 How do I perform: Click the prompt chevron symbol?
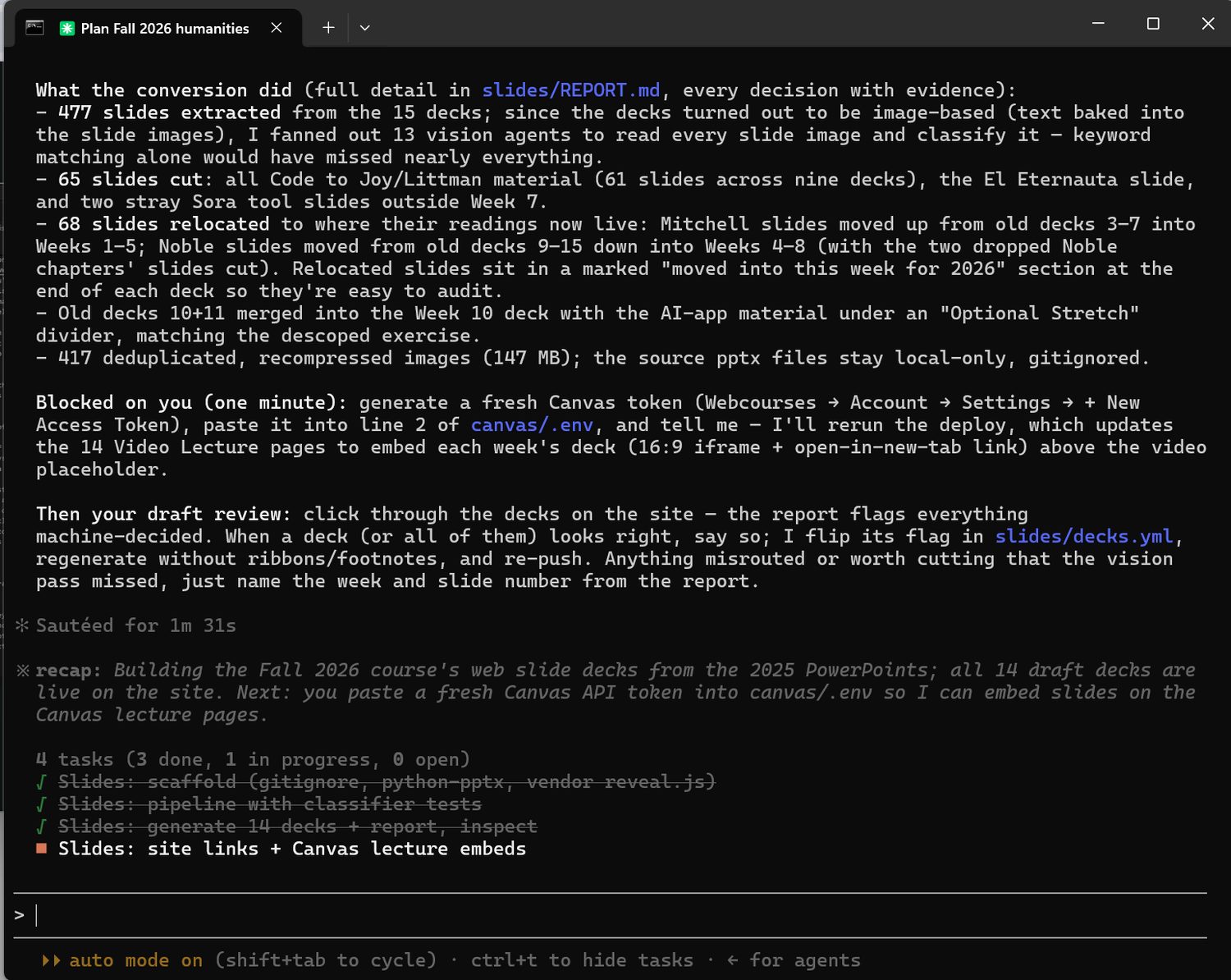20,915
